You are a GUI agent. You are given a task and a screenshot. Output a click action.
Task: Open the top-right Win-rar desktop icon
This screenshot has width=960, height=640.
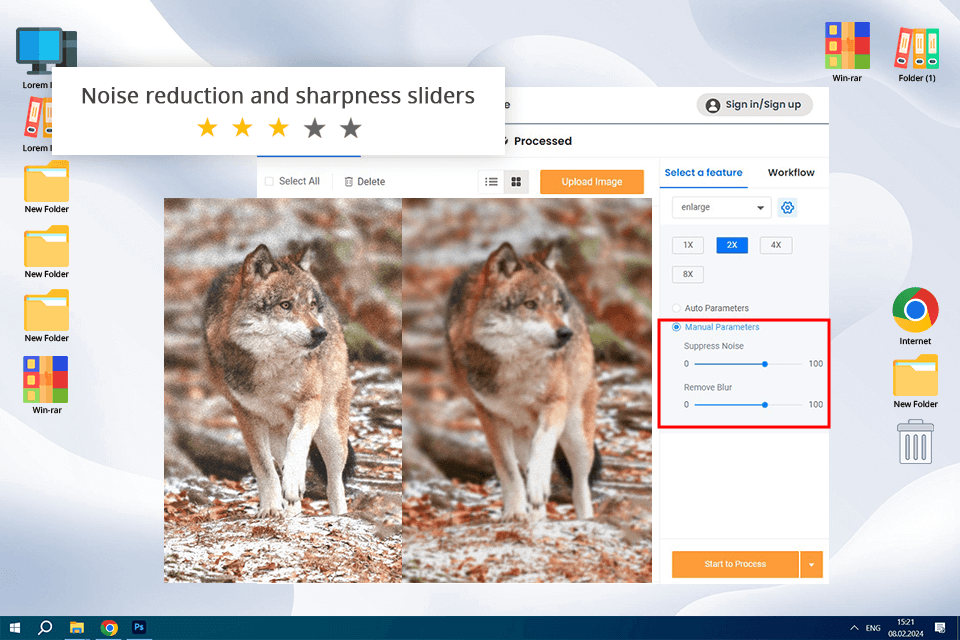847,46
